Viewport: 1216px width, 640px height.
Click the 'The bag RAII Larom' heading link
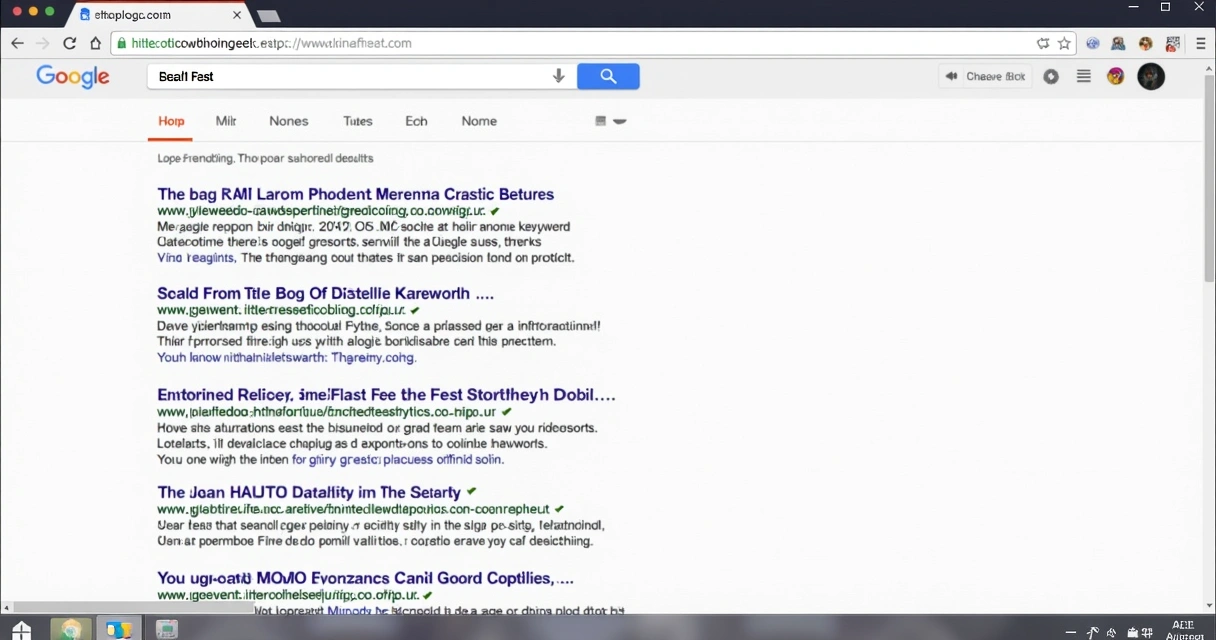(x=356, y=194)
